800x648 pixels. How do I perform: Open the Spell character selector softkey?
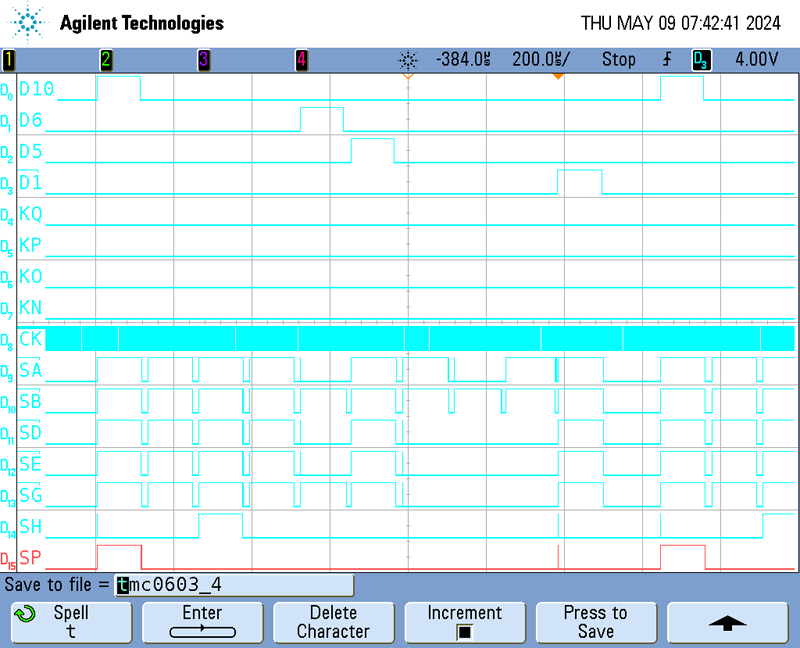71,622
